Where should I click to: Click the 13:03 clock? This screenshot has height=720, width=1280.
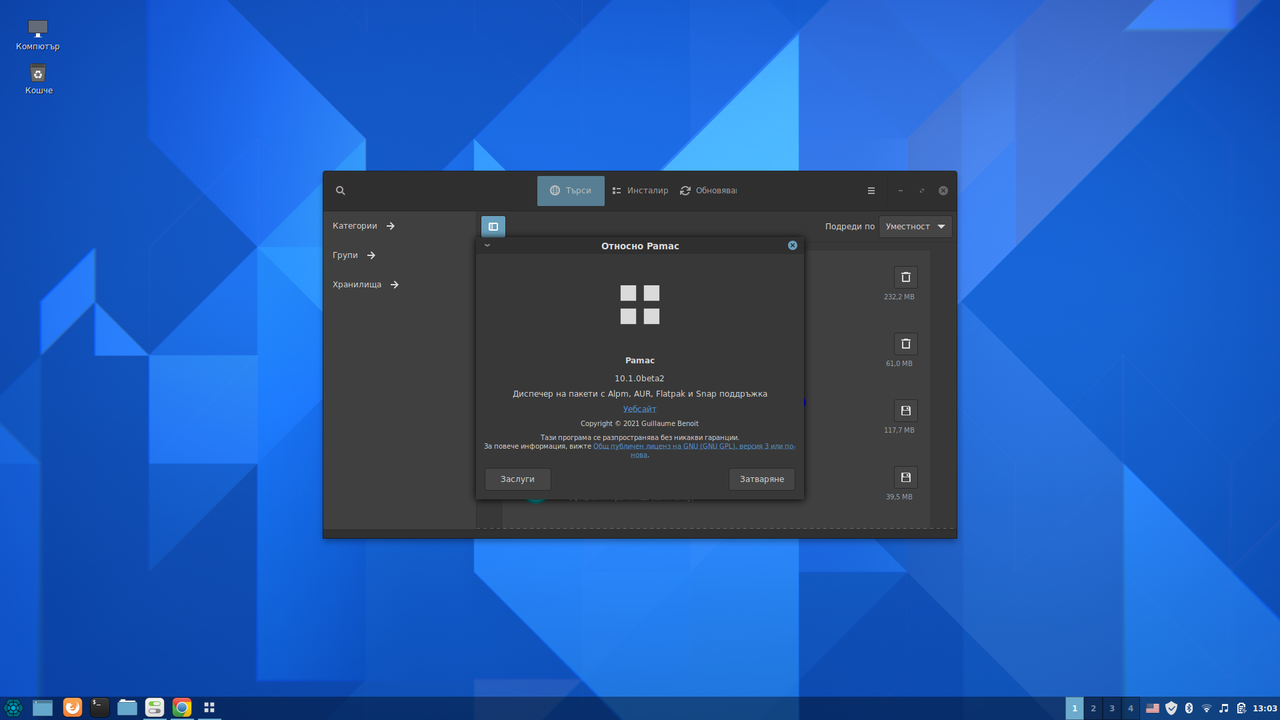click(x=1264, y=708)
